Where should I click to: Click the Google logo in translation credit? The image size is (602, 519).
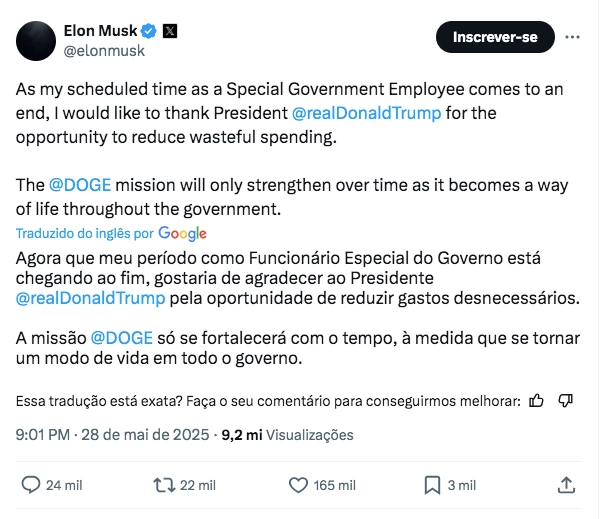coord(182,233)
